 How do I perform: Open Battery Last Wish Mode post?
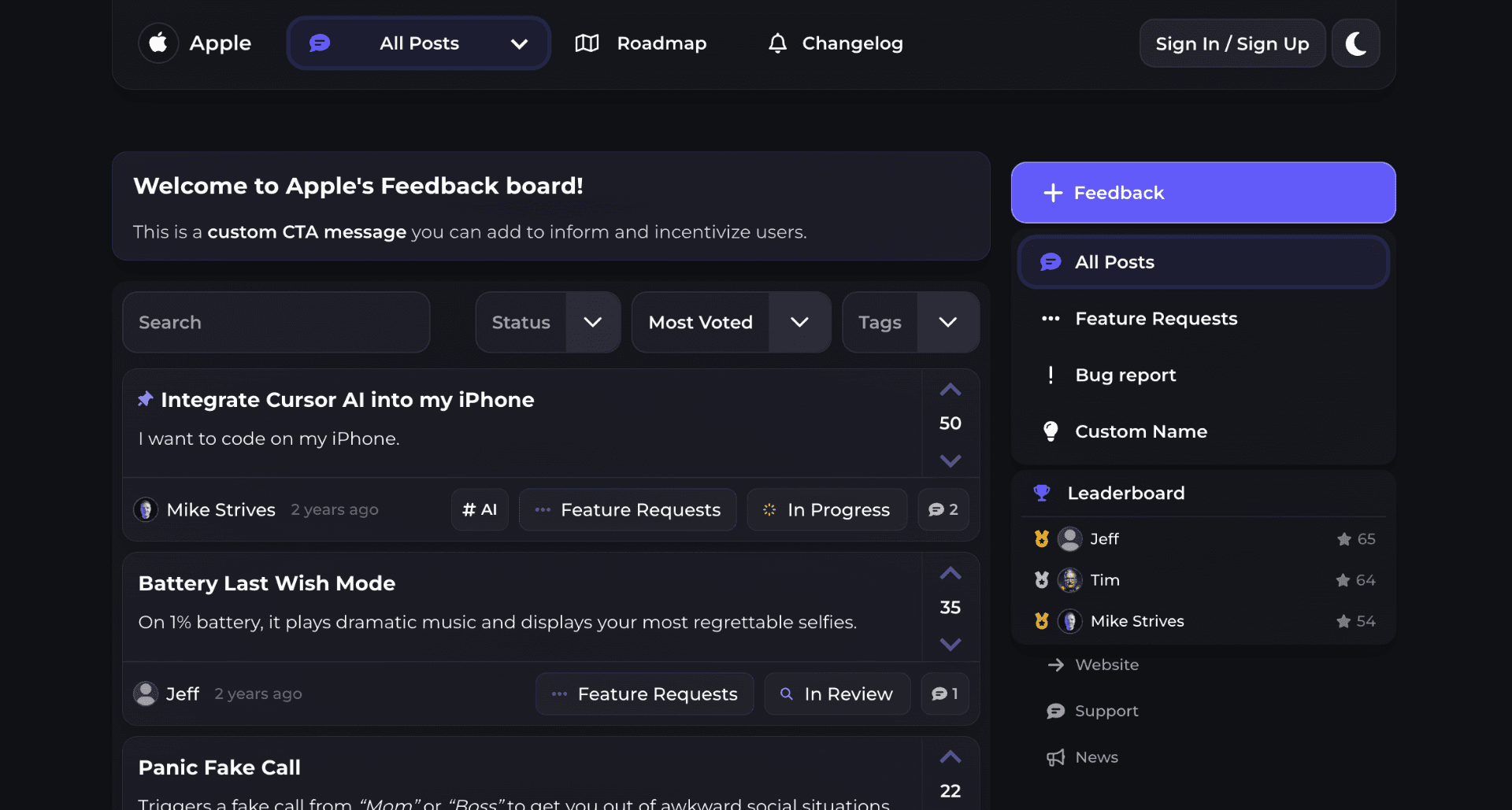(x=267, y=583)
